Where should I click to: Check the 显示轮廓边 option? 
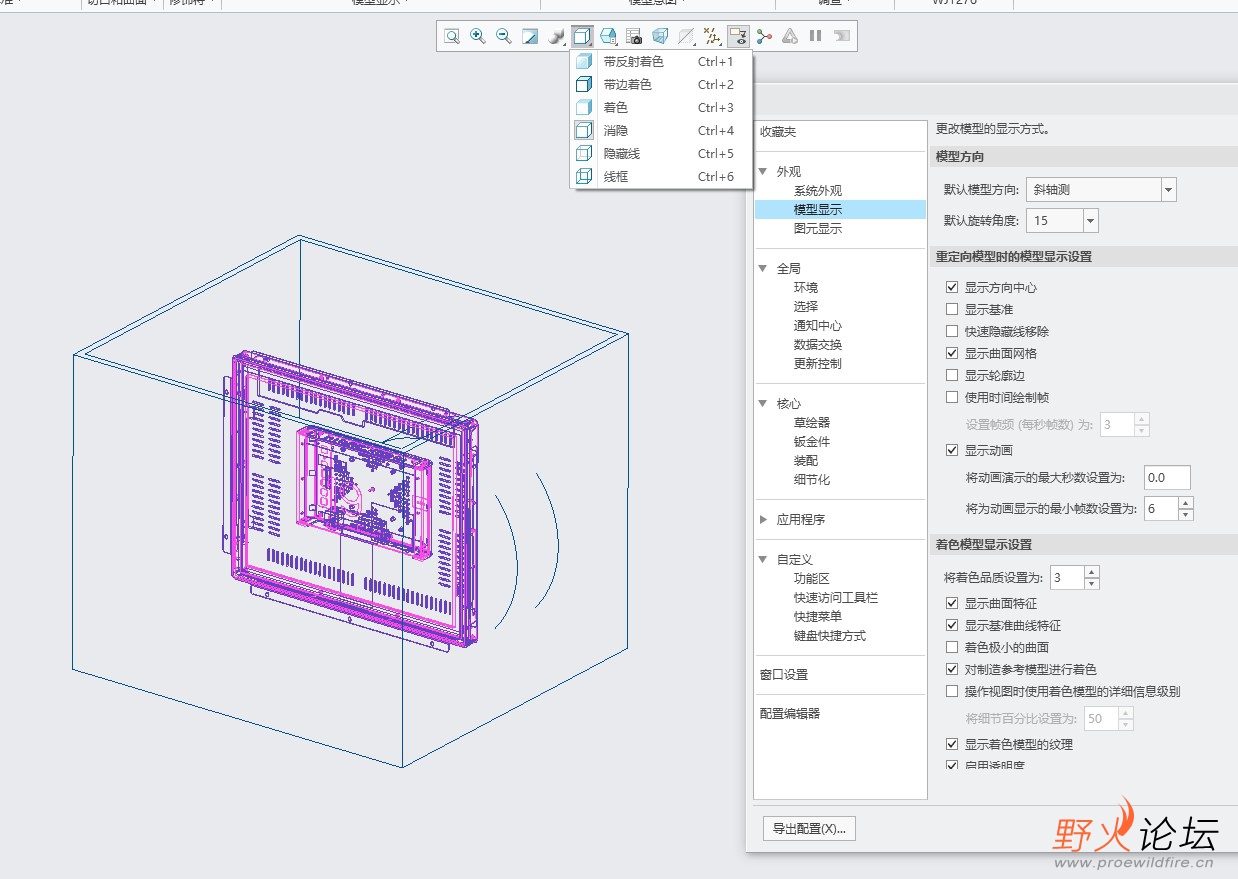pos(952,376)
